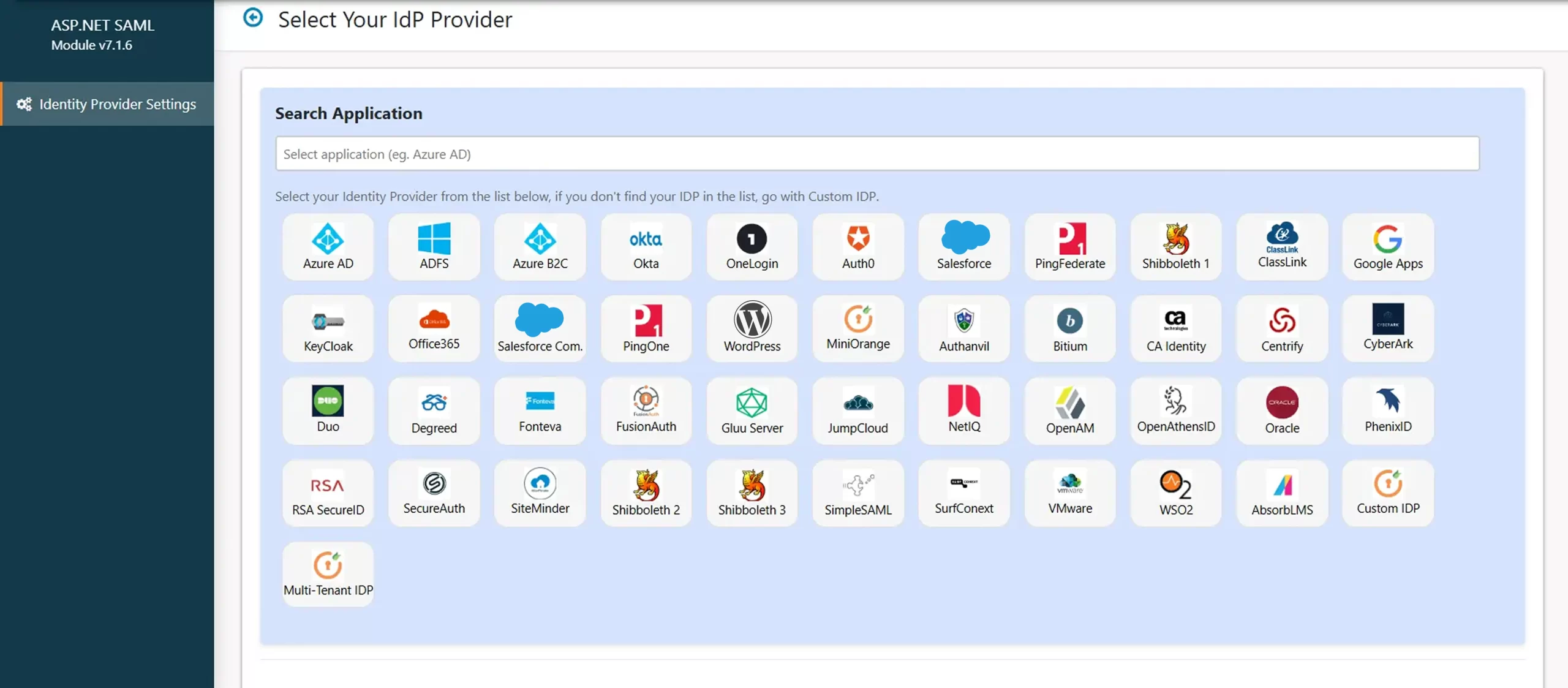Choose the ADFS identity provider
Screen dimensions: 1568x688
(434, 247)
